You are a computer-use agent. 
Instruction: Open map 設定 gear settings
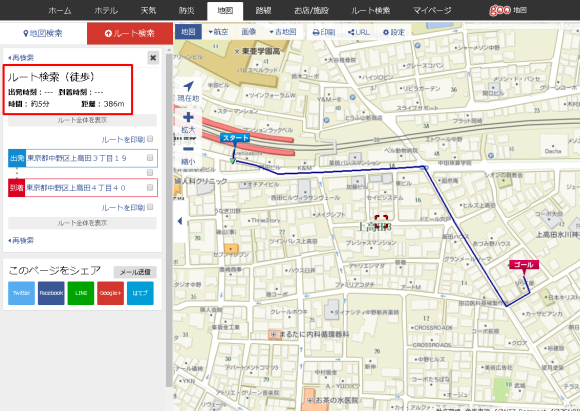pyautogui.click(x=394, y=32)
